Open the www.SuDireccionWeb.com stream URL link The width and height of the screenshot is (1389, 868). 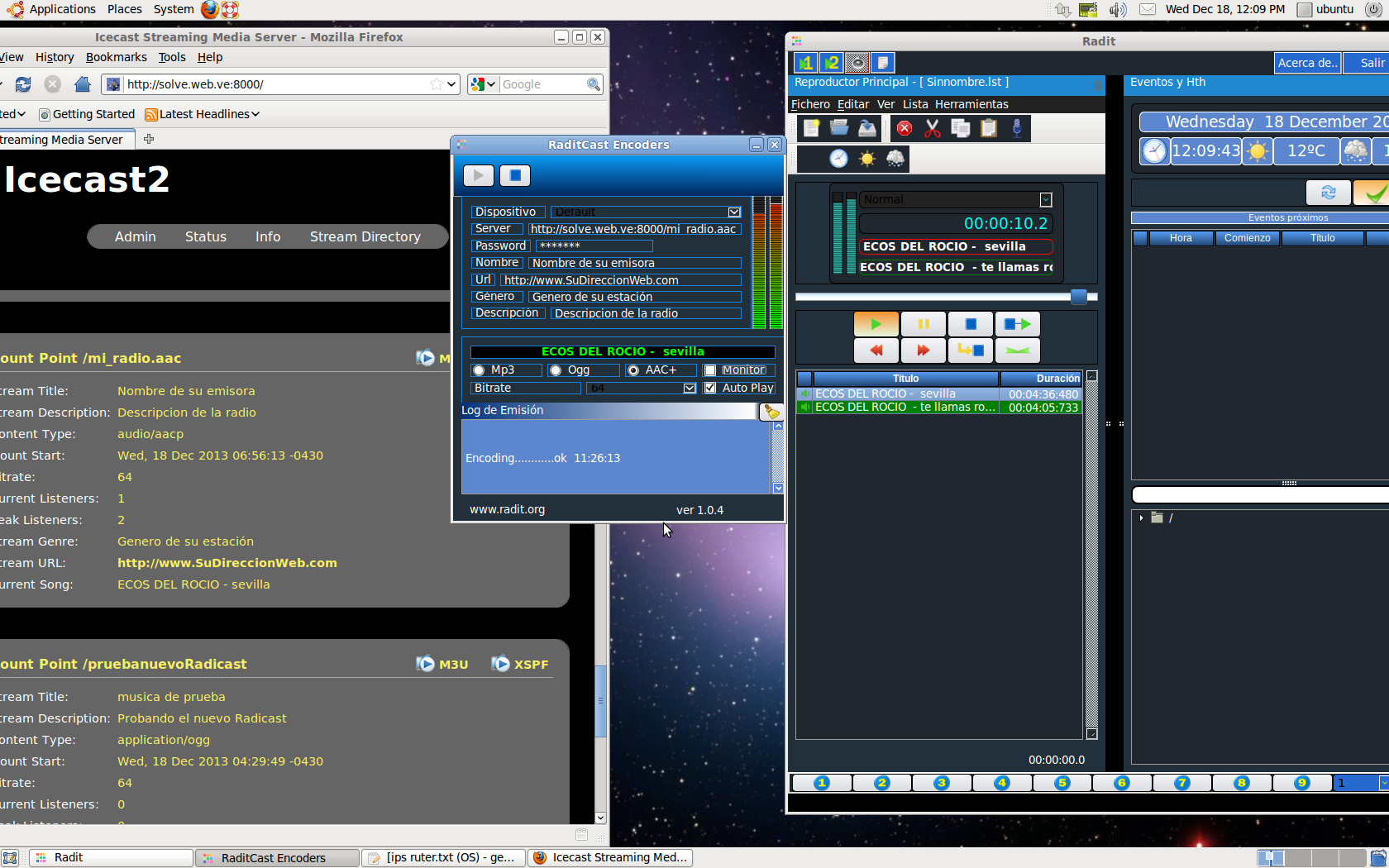point(227,563)
